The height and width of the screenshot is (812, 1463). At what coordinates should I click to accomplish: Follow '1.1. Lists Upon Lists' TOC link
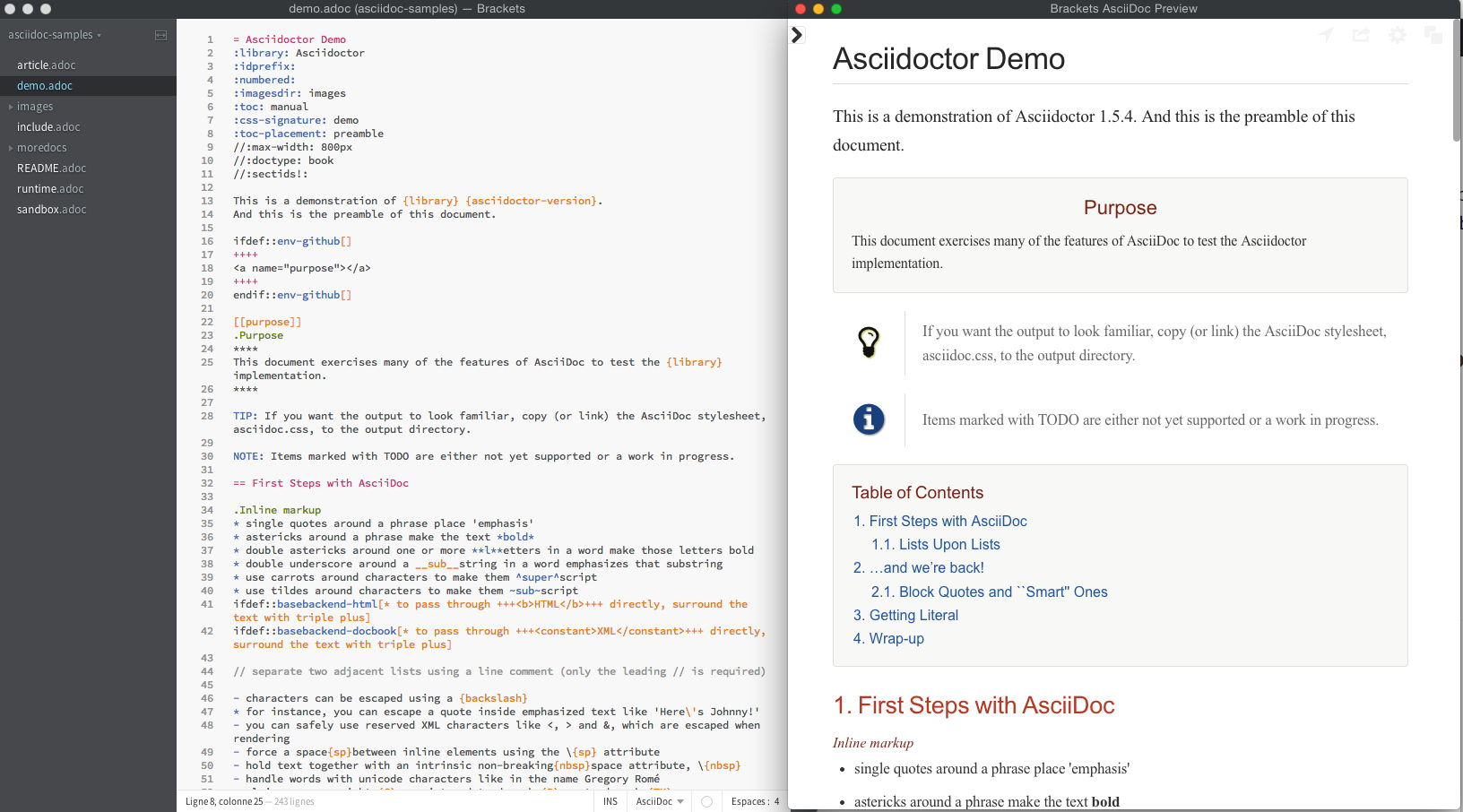(x=936, y=545)
